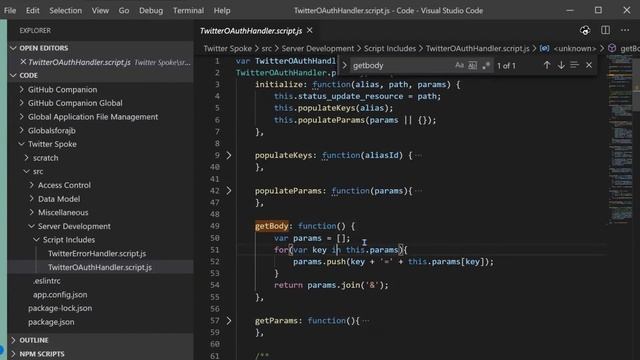Click the highlighted getBody match on line 49
This screenshot has height=360, width=640.
[x=271, y=226]
